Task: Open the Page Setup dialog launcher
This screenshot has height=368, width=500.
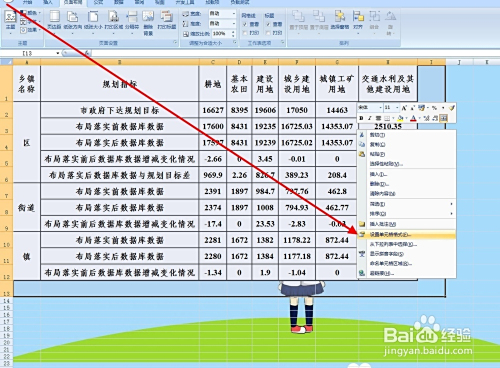Action: [175, 43]
